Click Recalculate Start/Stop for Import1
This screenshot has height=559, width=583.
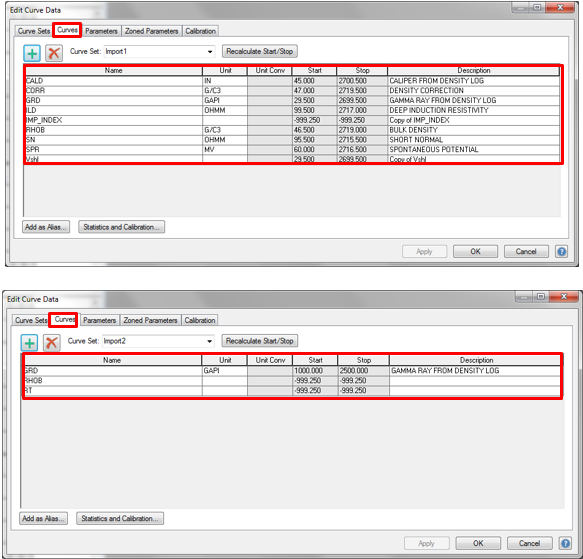[260, 51]
